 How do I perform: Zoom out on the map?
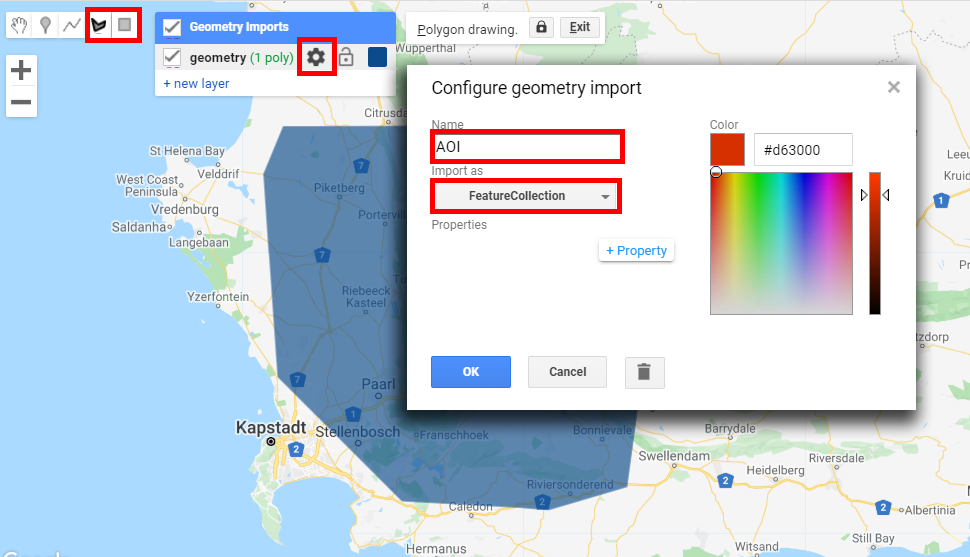point(21,102)
